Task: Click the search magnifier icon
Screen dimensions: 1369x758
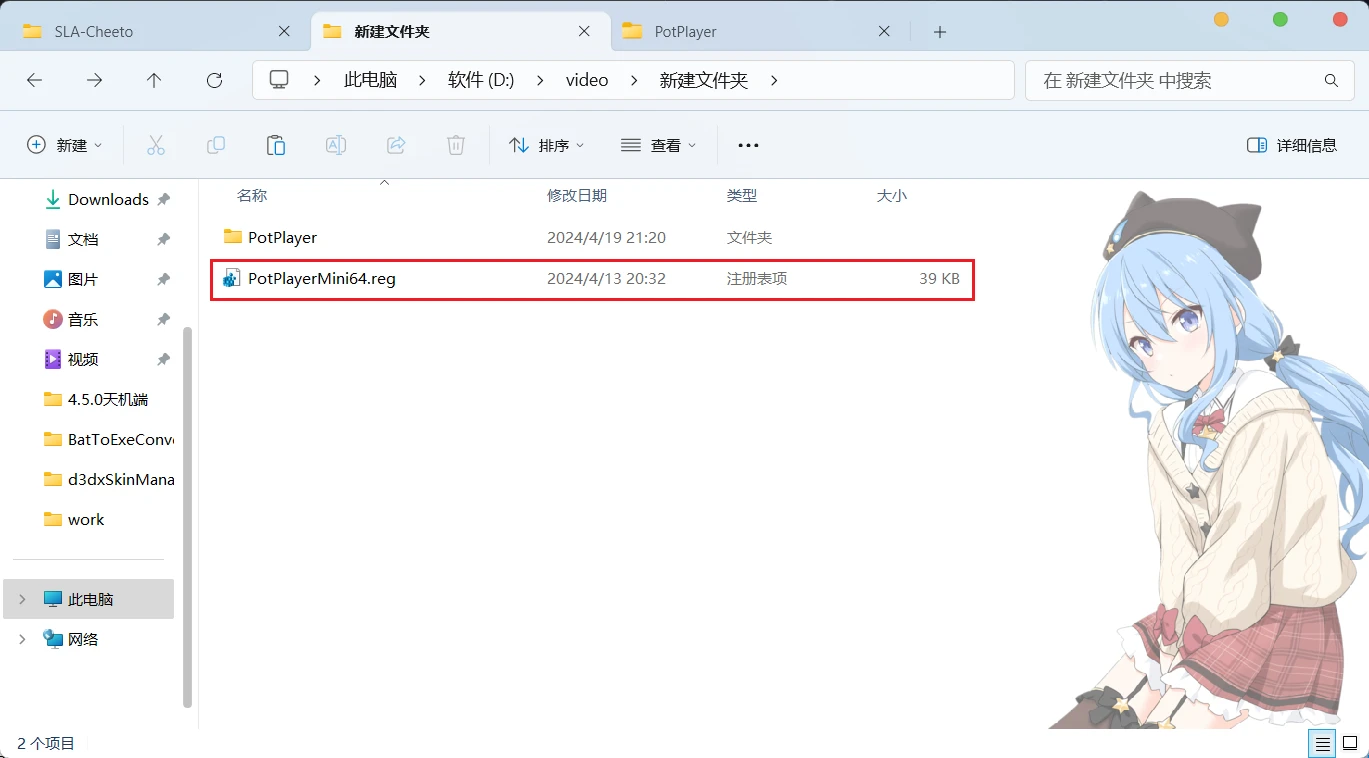Action: [1331, 80]
